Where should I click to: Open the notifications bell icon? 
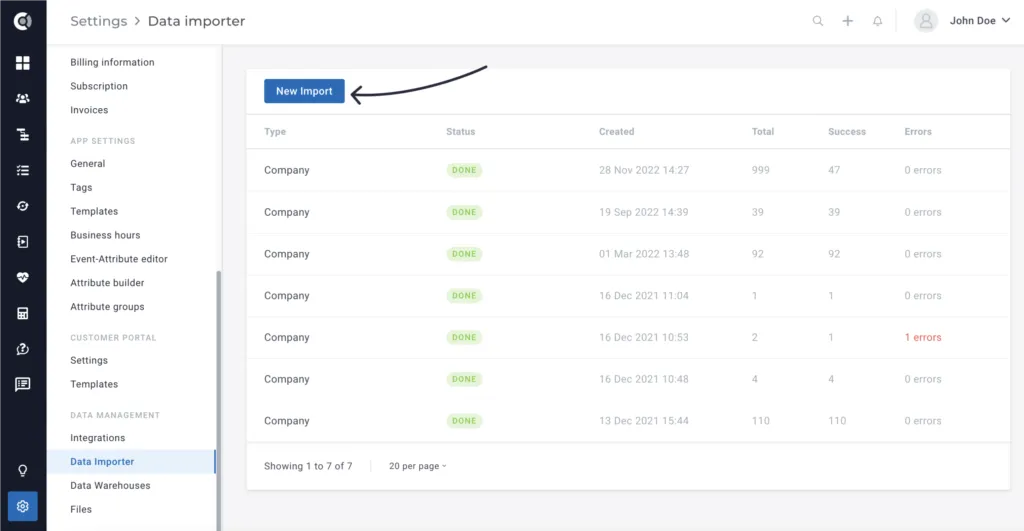[878, 21]
